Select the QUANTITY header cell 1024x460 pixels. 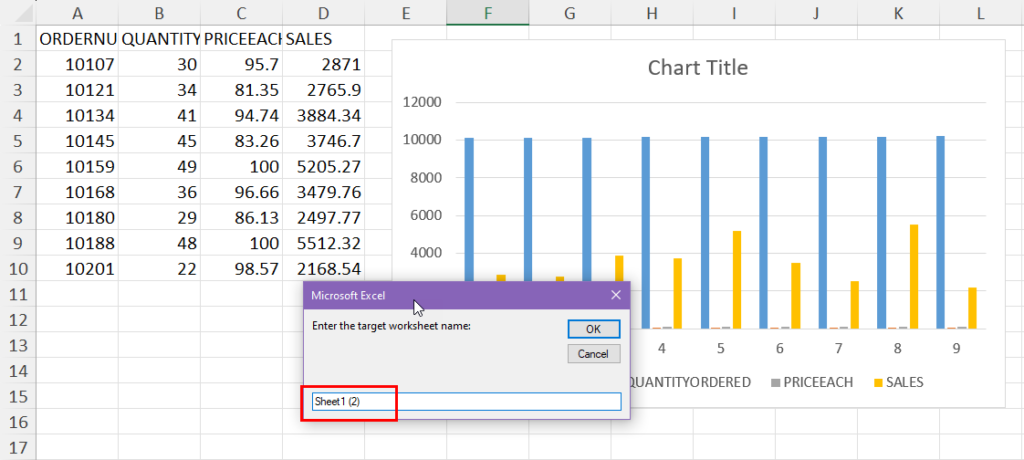(x=159, y=39)
